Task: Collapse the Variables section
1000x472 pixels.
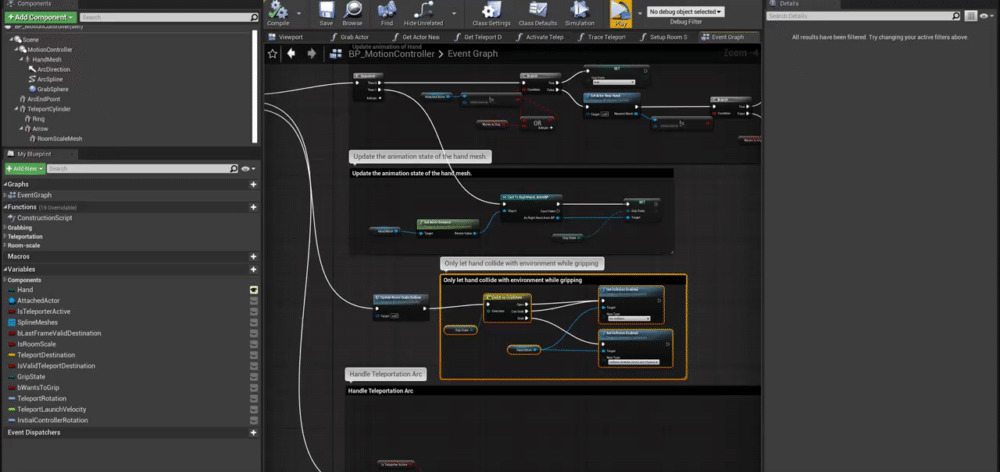Action: [x=6, y=269]
